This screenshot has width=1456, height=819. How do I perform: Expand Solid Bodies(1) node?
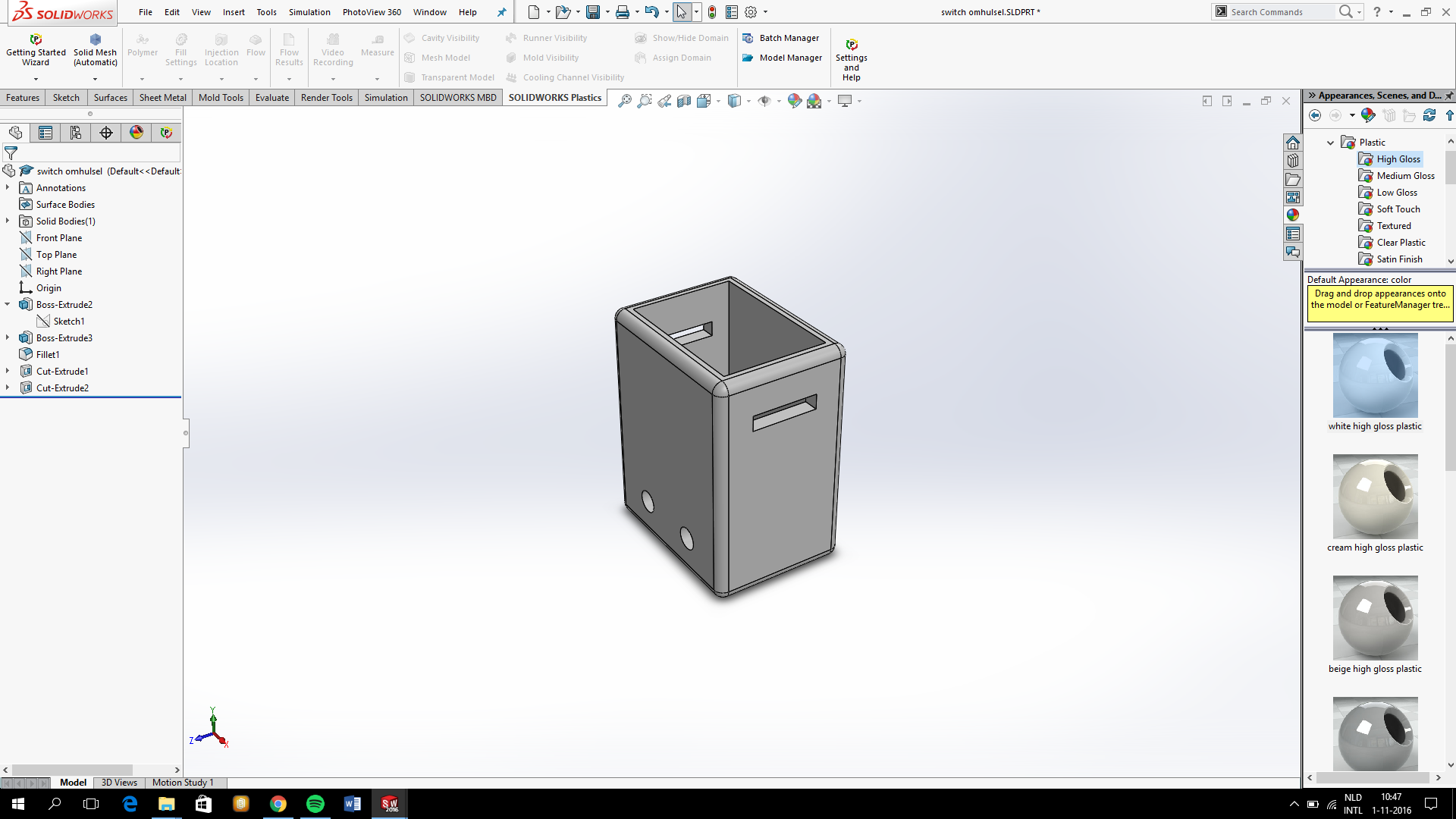(x=8, y=221)
